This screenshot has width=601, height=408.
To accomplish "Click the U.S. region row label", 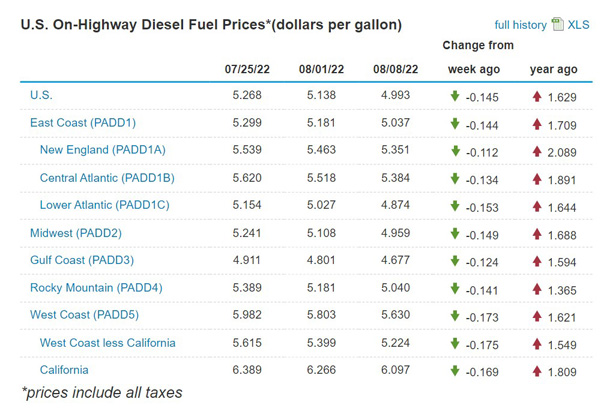I will coord(41,95).
